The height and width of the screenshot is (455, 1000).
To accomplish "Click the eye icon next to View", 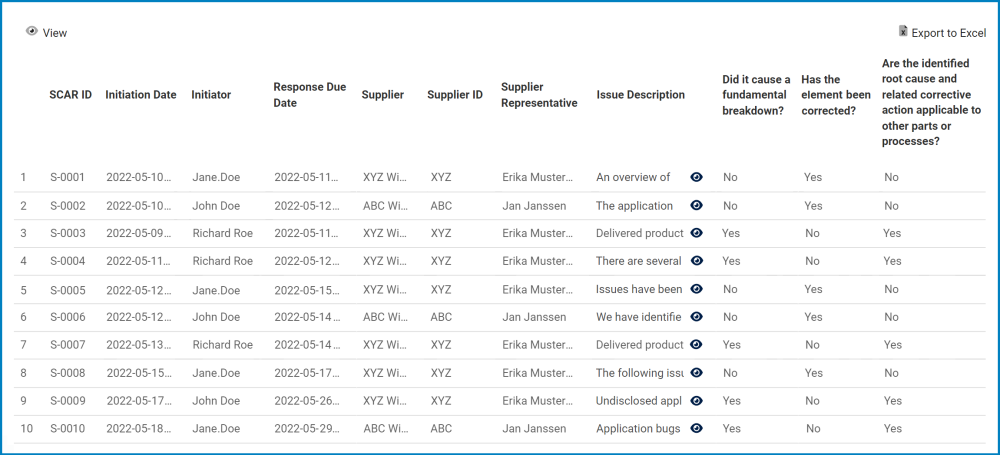I will tap(32, 31).
